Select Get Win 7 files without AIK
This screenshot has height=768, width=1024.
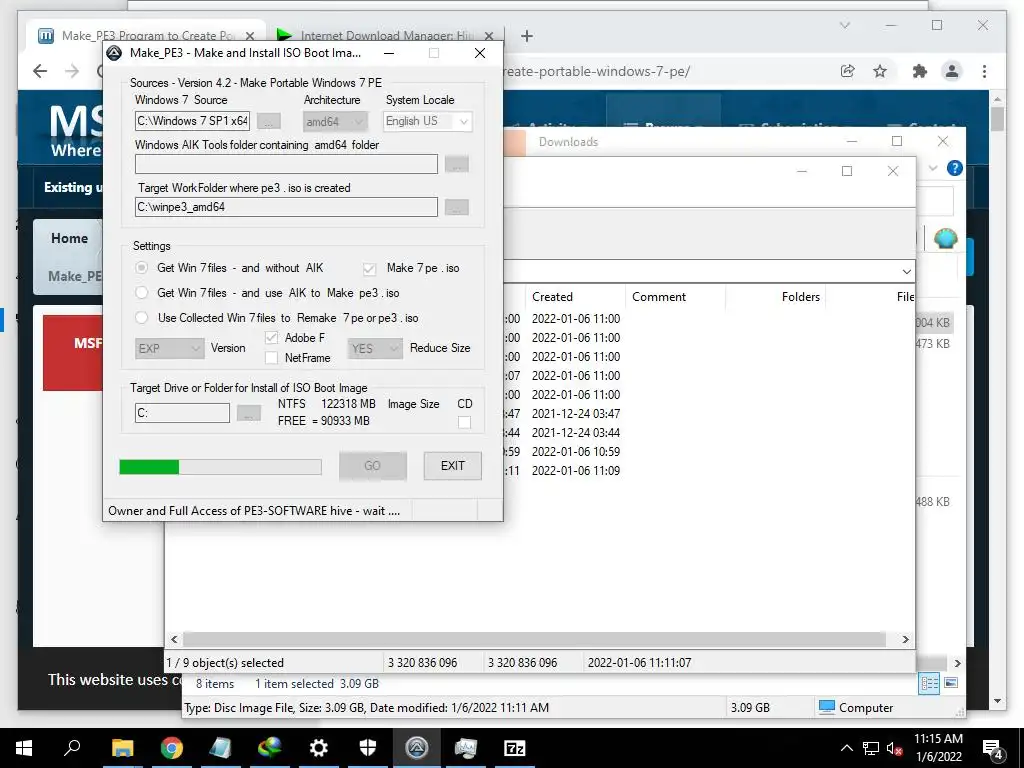[x=141, y=268]
